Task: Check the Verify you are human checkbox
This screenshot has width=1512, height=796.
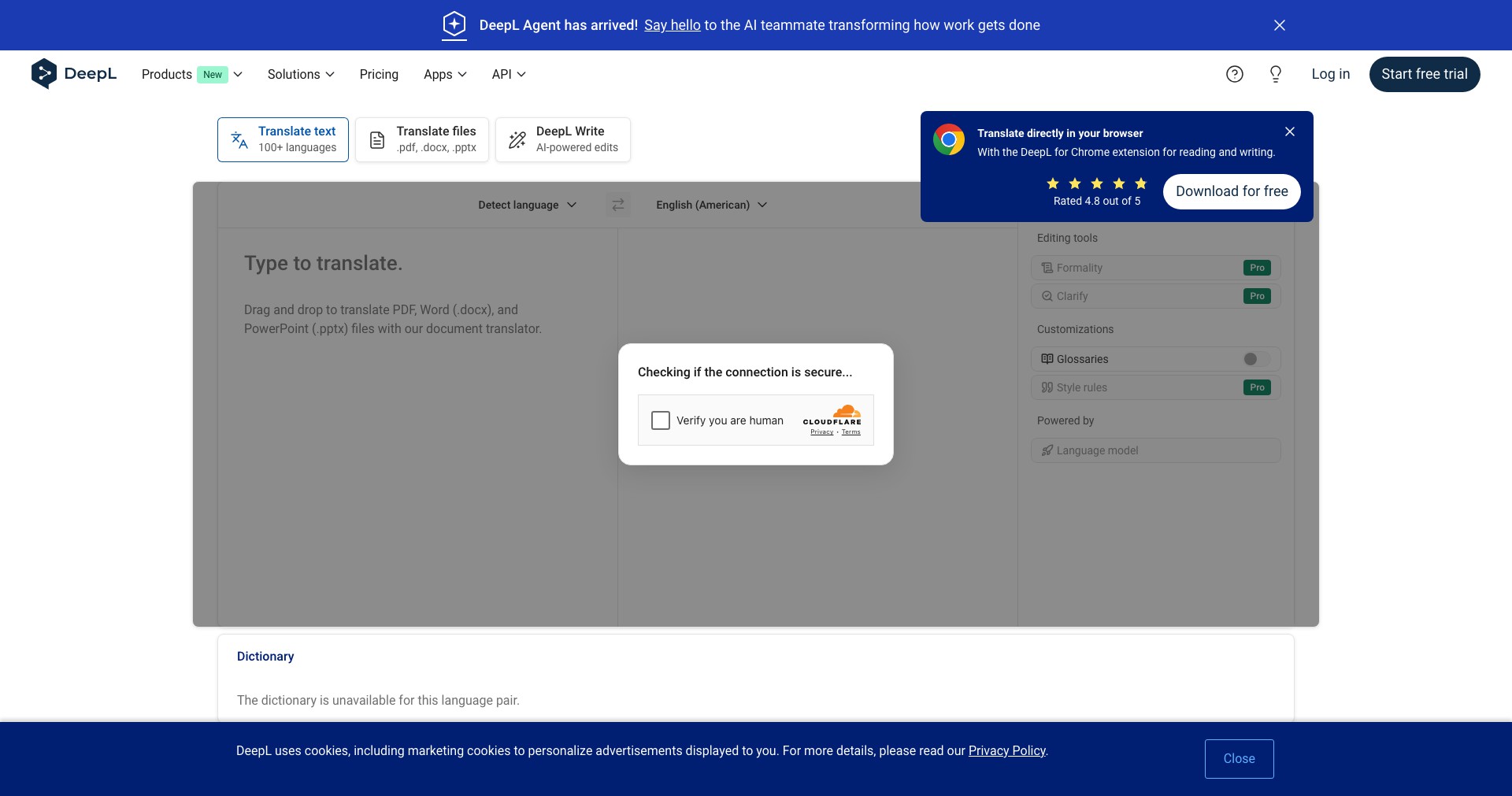Action: coord(661,420)
